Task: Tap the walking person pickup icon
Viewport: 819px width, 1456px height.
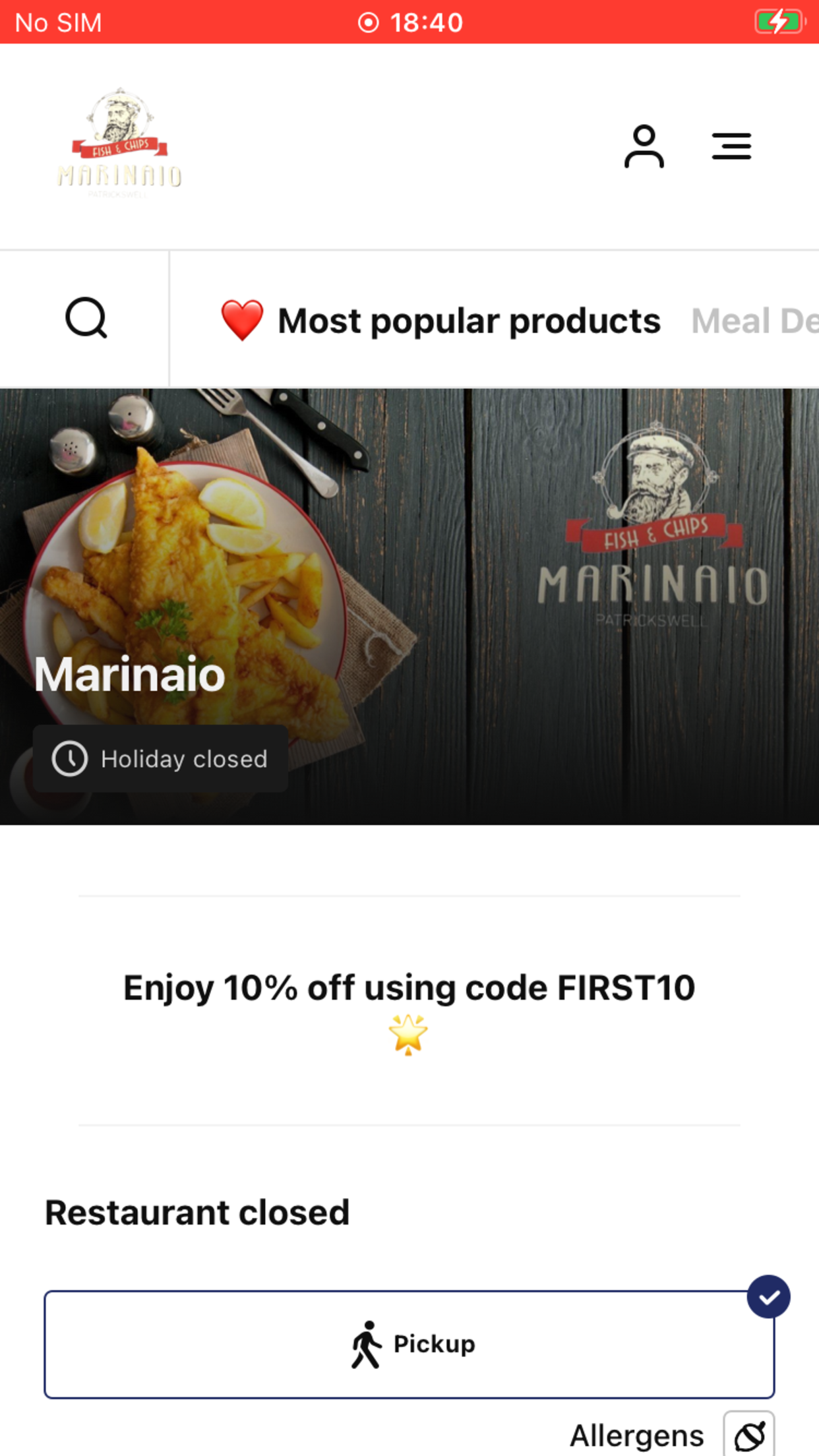Action: 367,1345
